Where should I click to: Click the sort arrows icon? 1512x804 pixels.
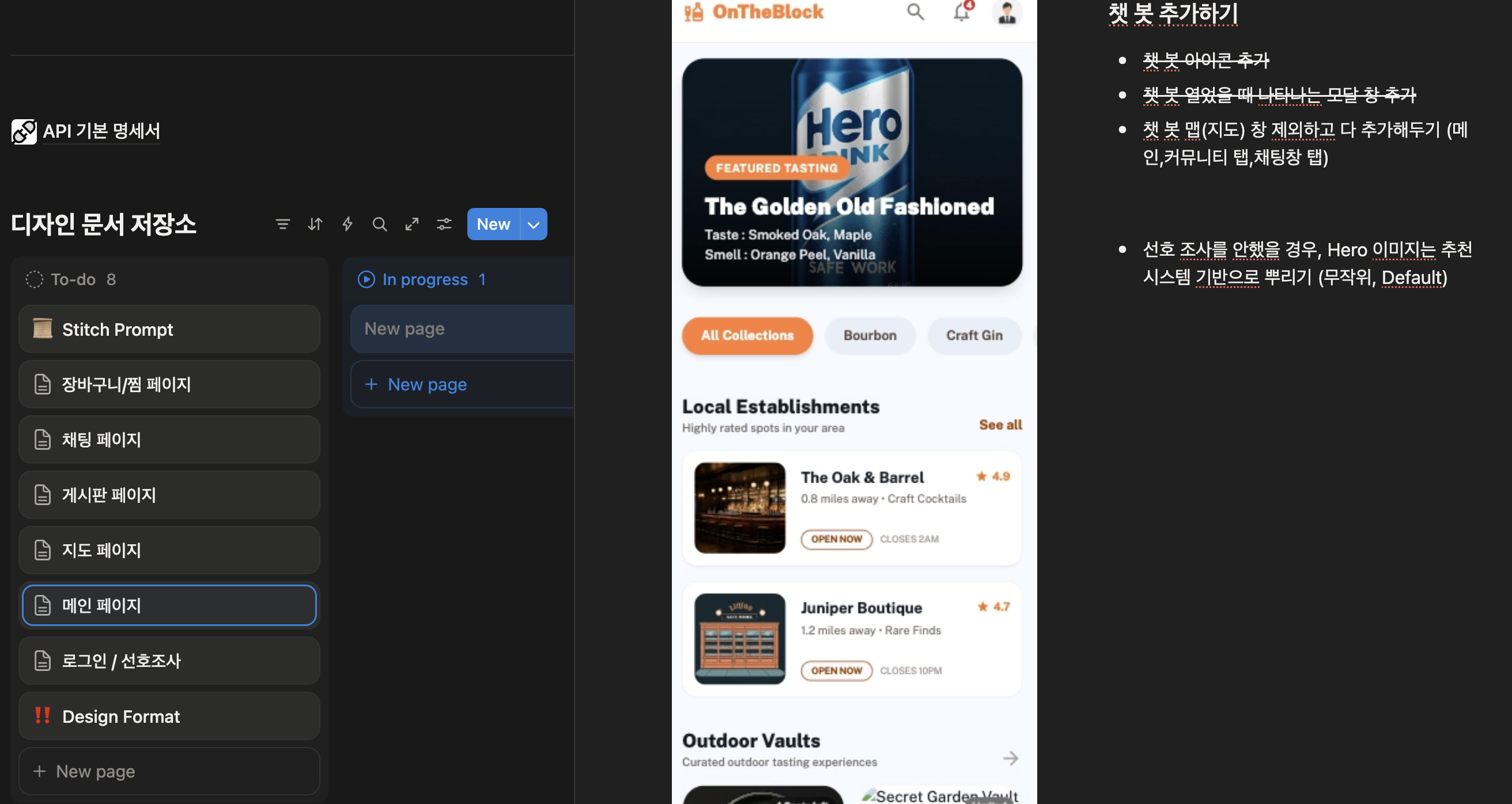point(315,224)
